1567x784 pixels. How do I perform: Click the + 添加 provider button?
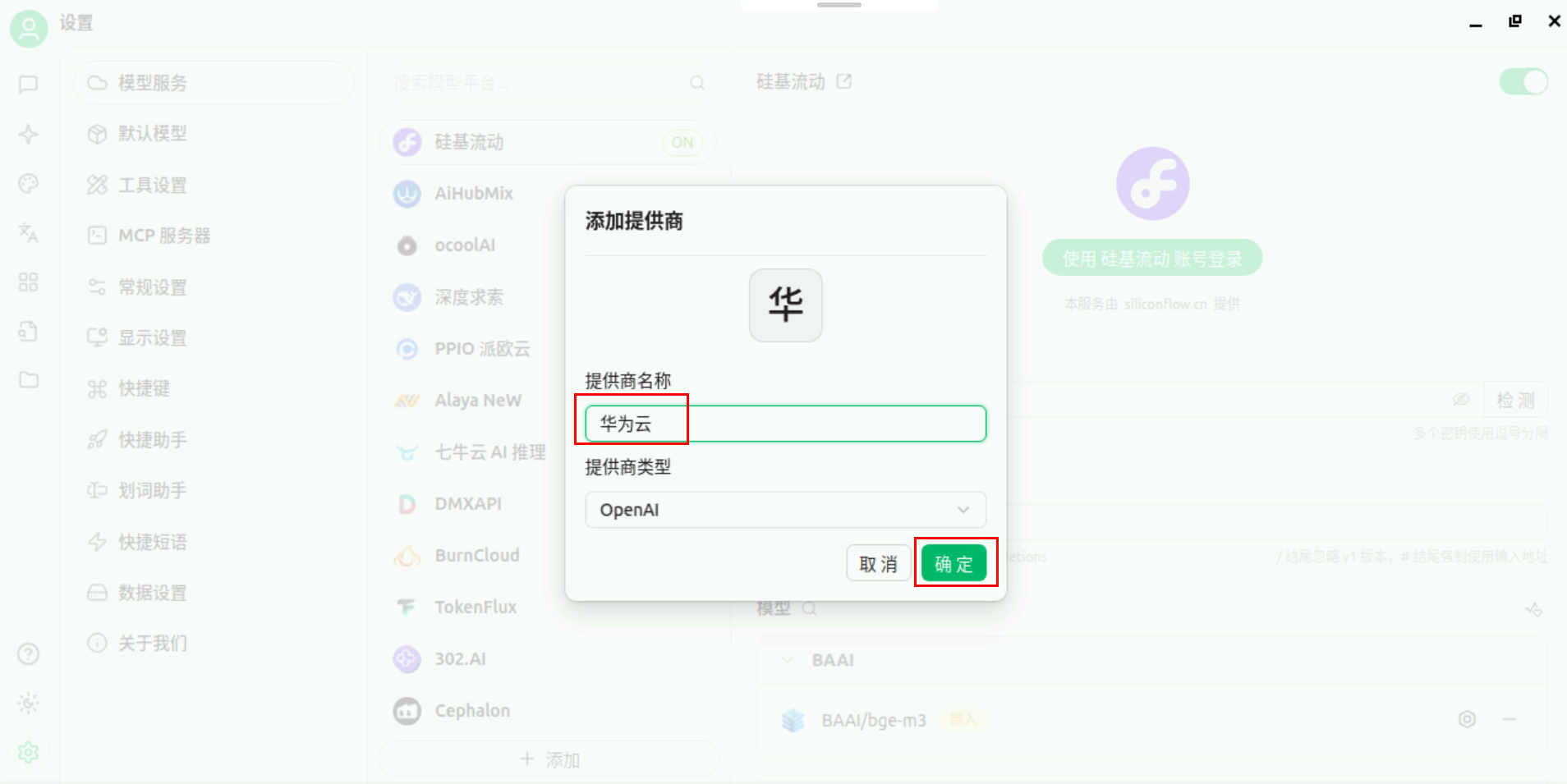point(549,759)
